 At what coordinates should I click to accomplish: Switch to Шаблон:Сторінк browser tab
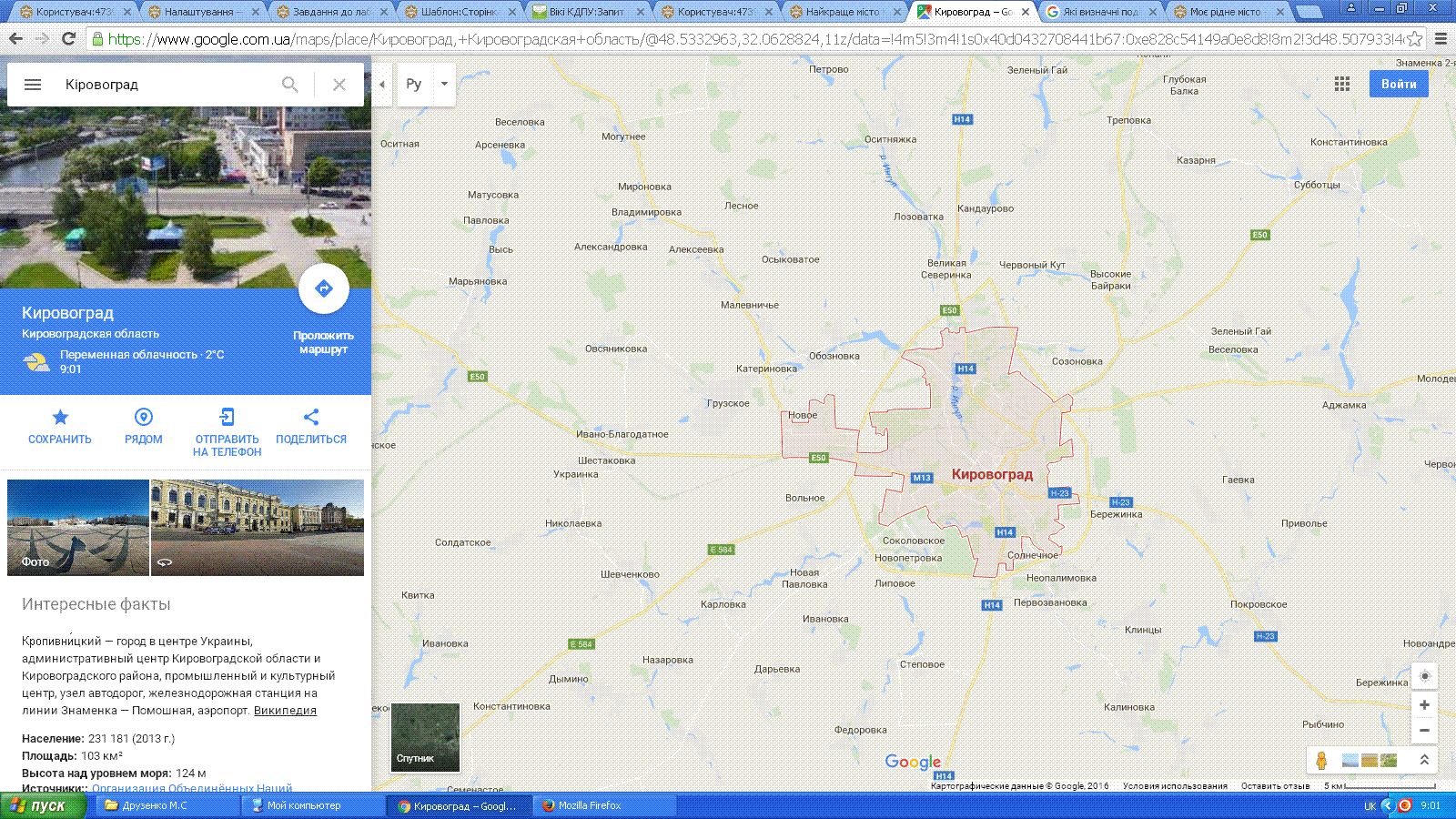(460, 12)
